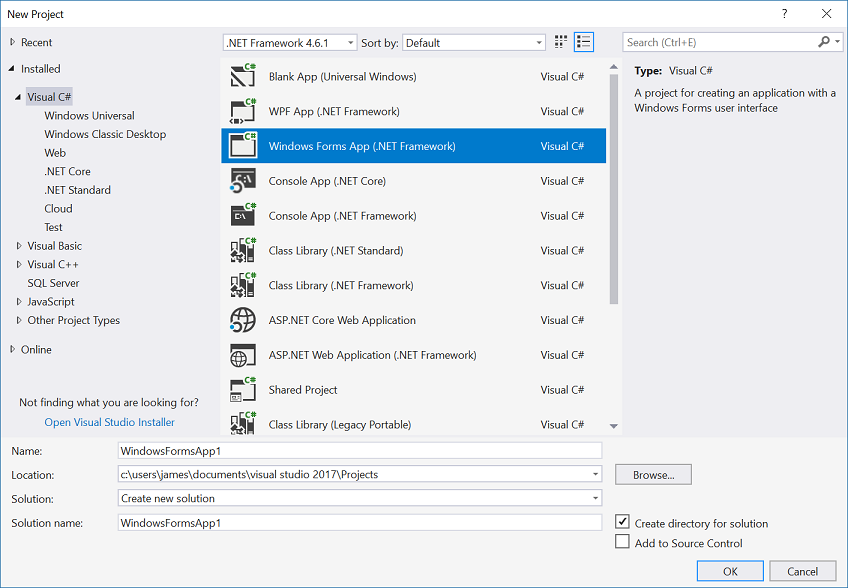Image resolution: width=848 pixels, height=588 pixels.
Task: Select the Visual Basic tree label
Action: coord(55,246)
